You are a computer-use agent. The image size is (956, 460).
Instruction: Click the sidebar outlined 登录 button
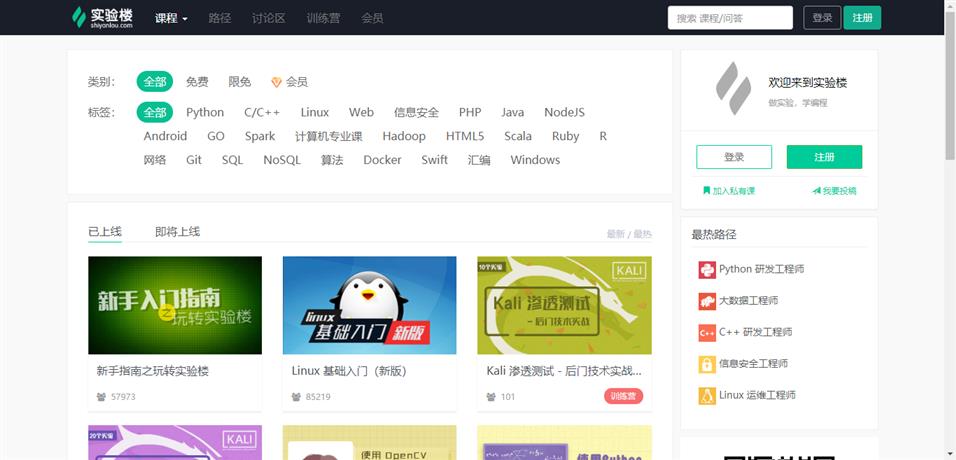[x=734, y=157]
